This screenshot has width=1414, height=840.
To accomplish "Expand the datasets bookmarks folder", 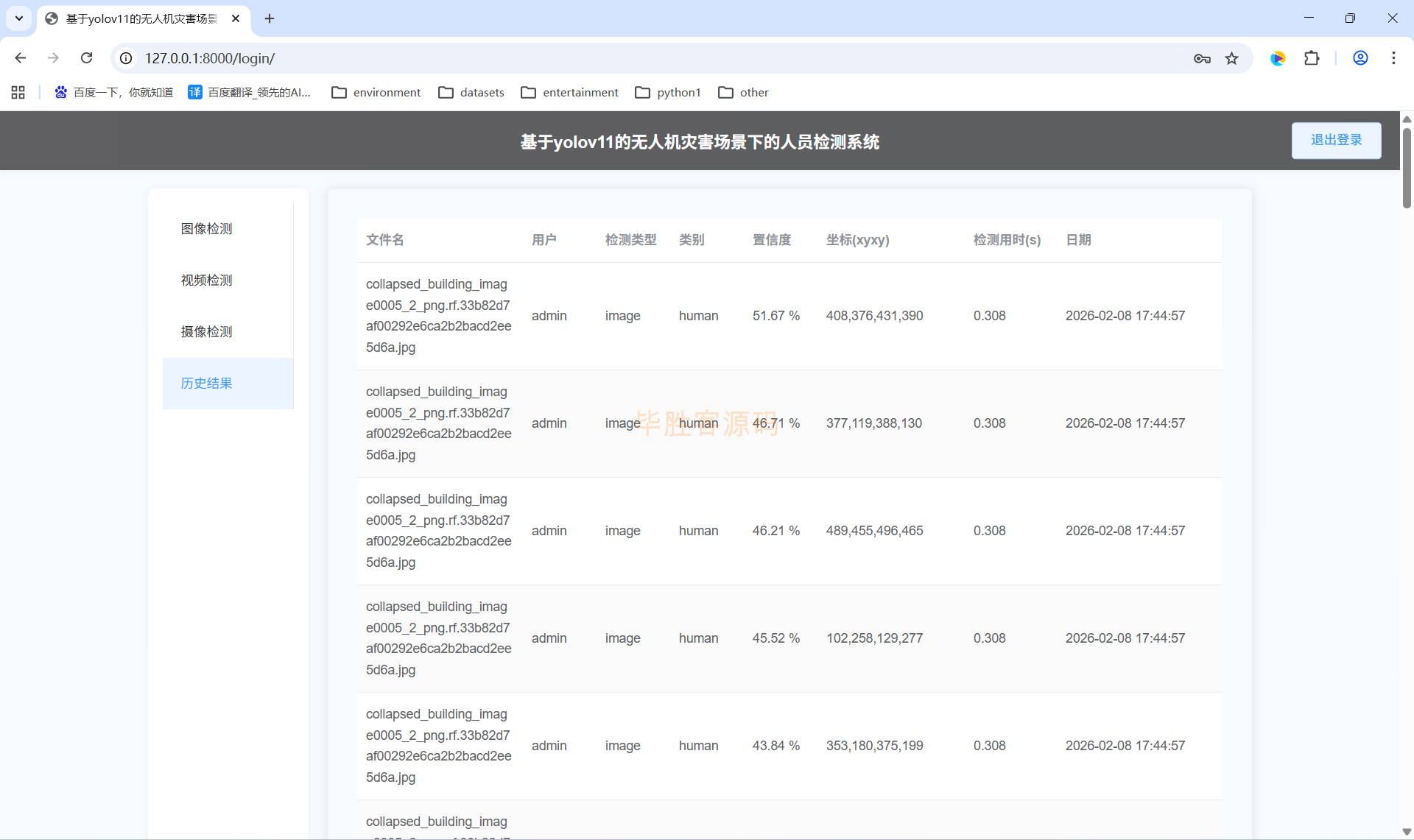I will click(x=471, y=92).
